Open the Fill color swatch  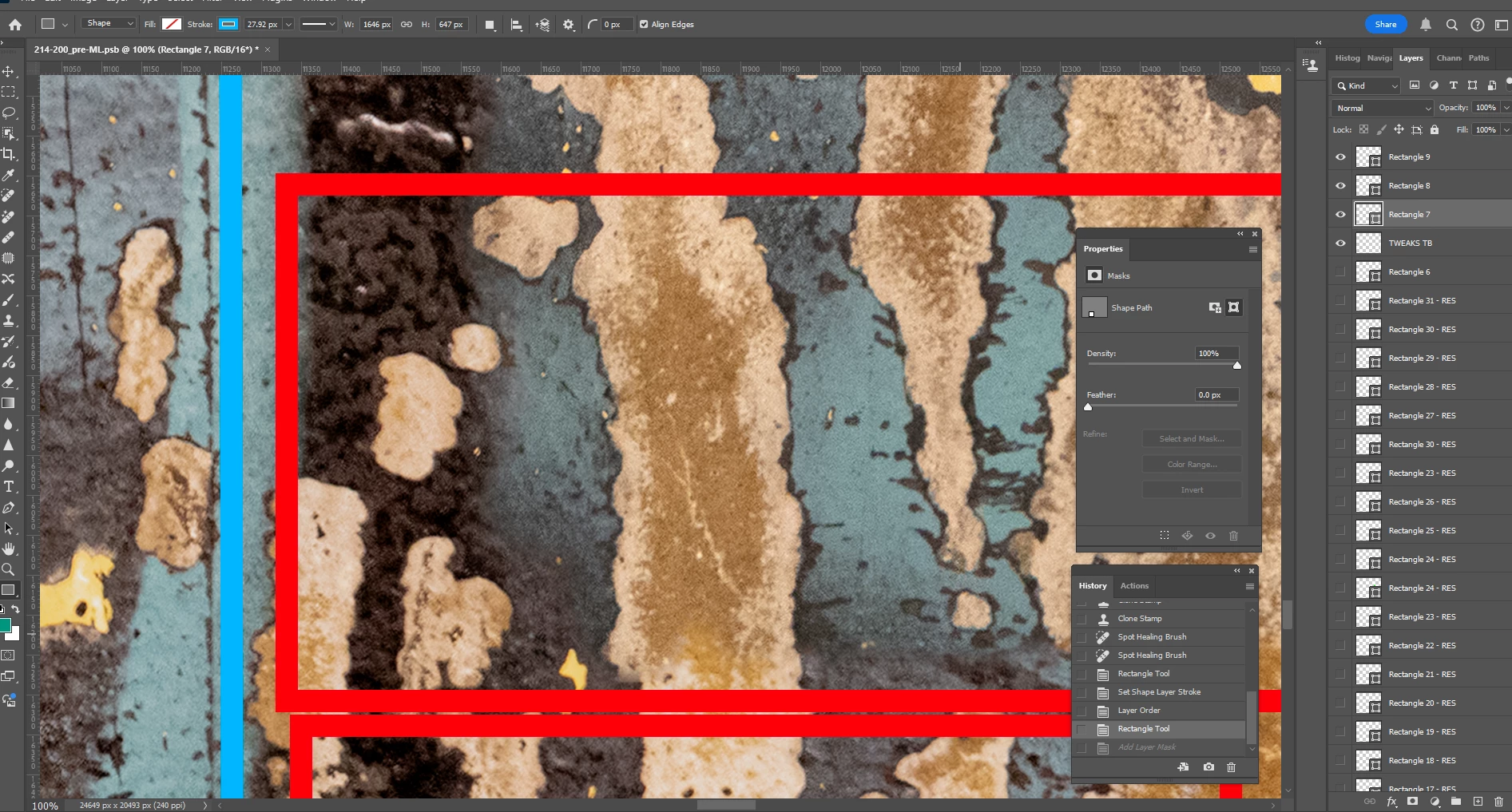click(171, 25)
